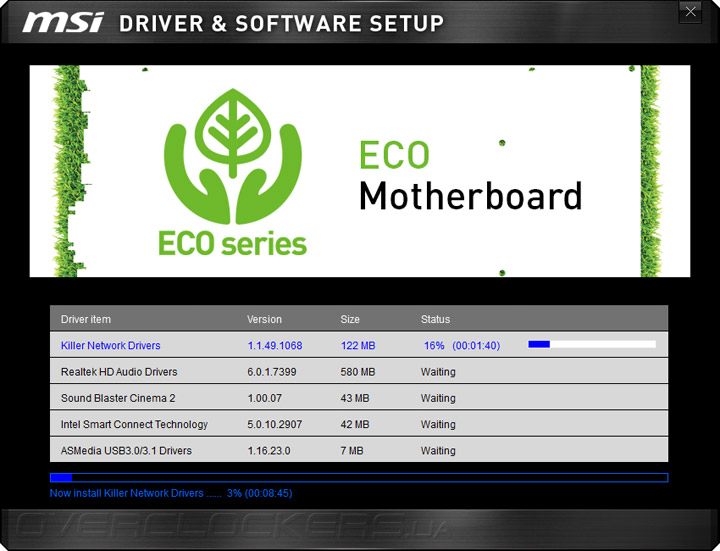Click the Driver & Software Setup title
The height and width of the screenshot is (551, 720).
point(281,23)
